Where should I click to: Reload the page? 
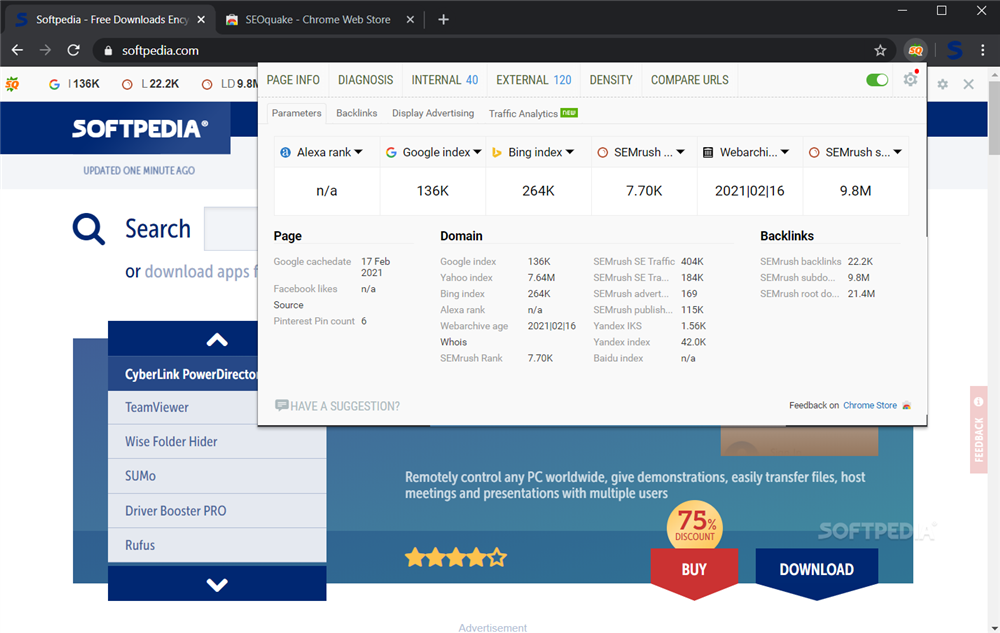[73, 50]
